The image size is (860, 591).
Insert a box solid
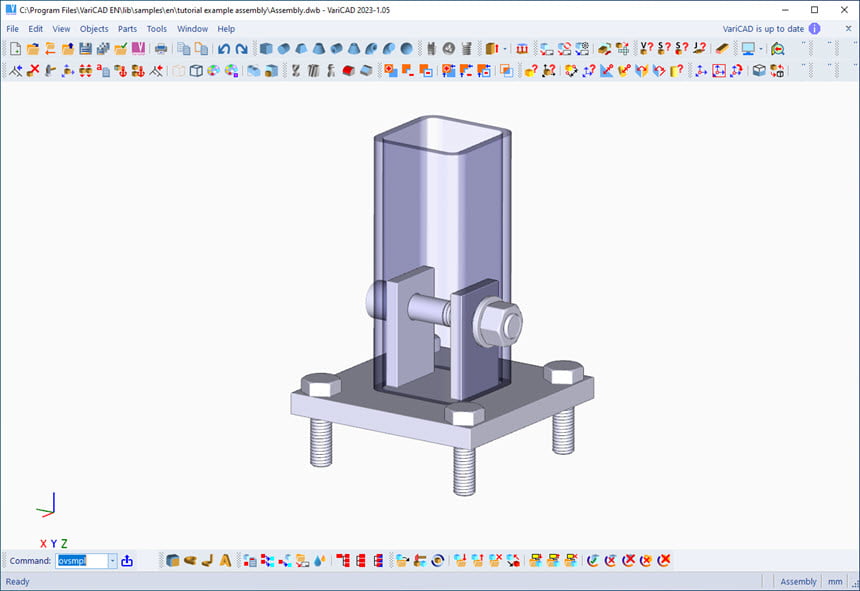266,49
